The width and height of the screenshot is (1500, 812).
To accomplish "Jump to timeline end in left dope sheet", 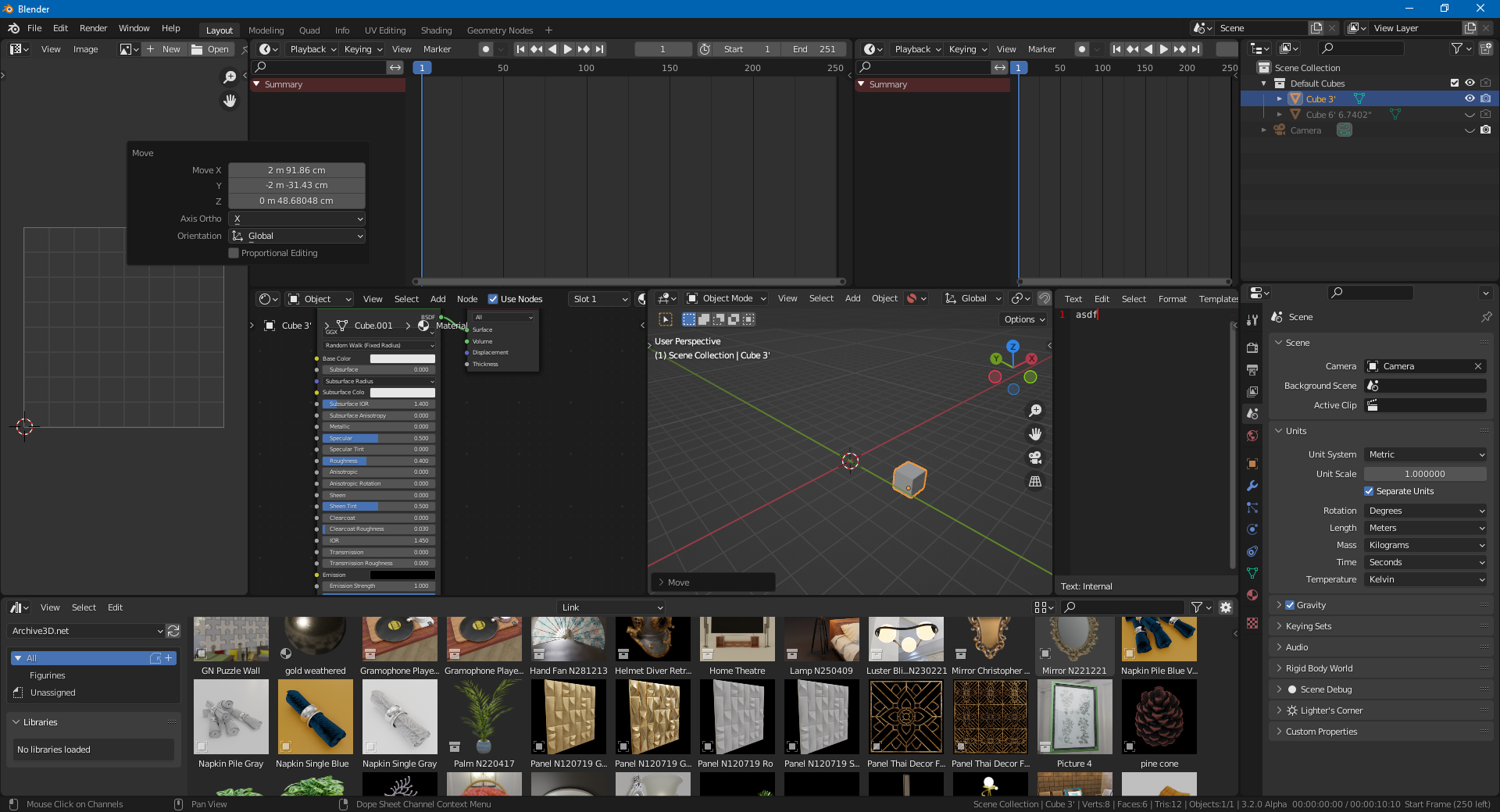I will [600, 49].
